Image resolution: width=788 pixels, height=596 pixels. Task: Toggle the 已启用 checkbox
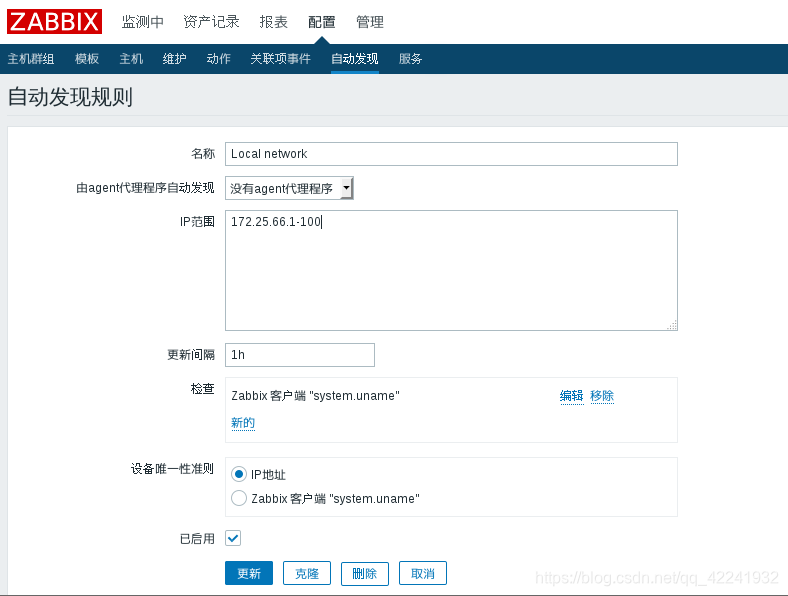tap(233, 538)
